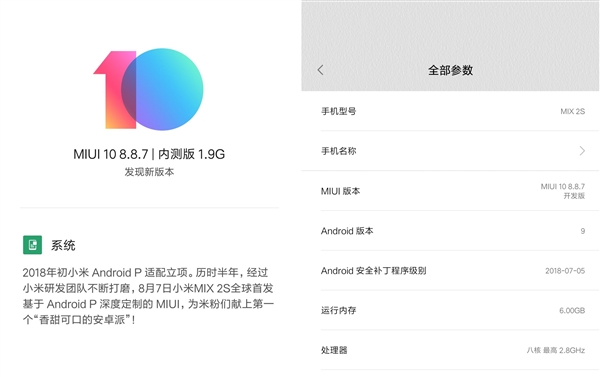Click the 发现新版本 text
The height and width of the screenshot is (377, 600).
(x=149, y=172)
